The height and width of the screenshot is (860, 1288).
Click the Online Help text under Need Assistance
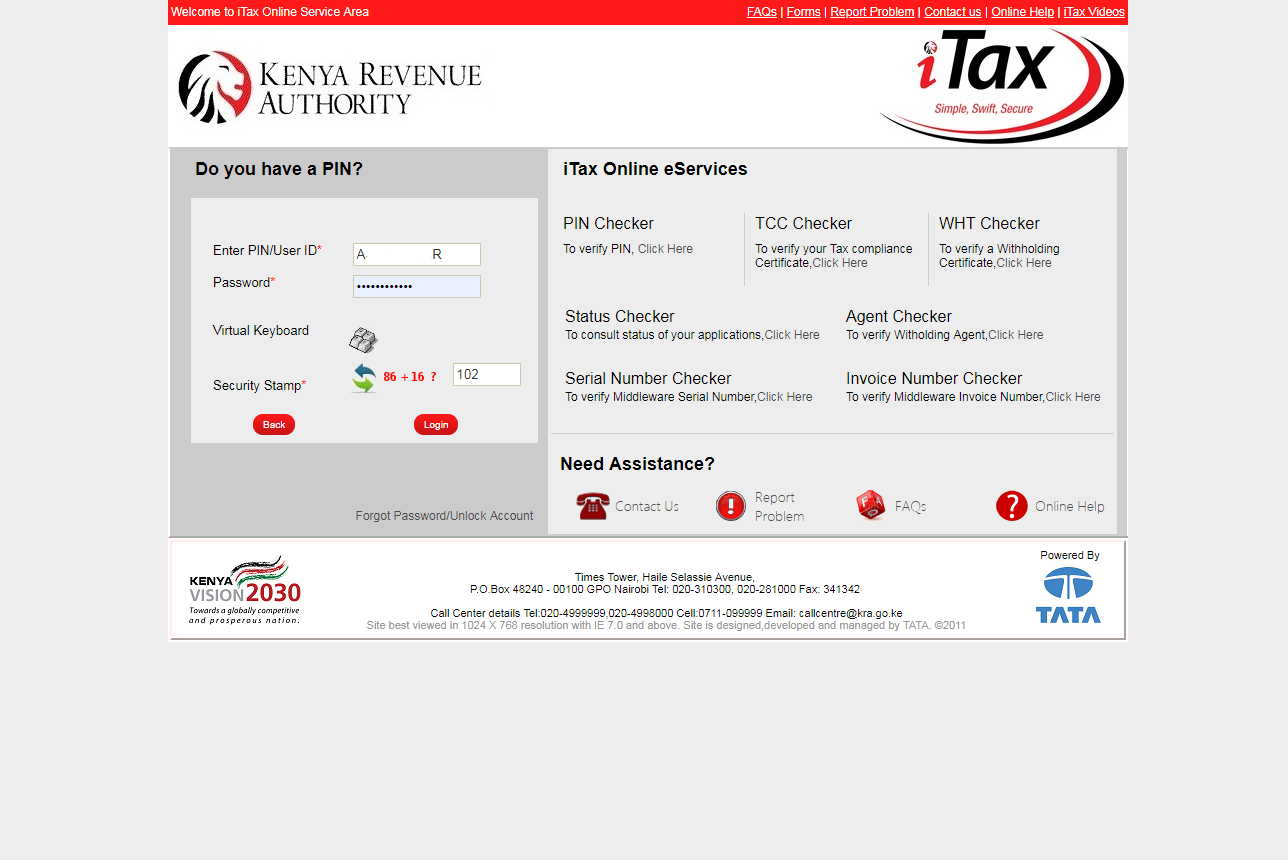click(1070, 506)
